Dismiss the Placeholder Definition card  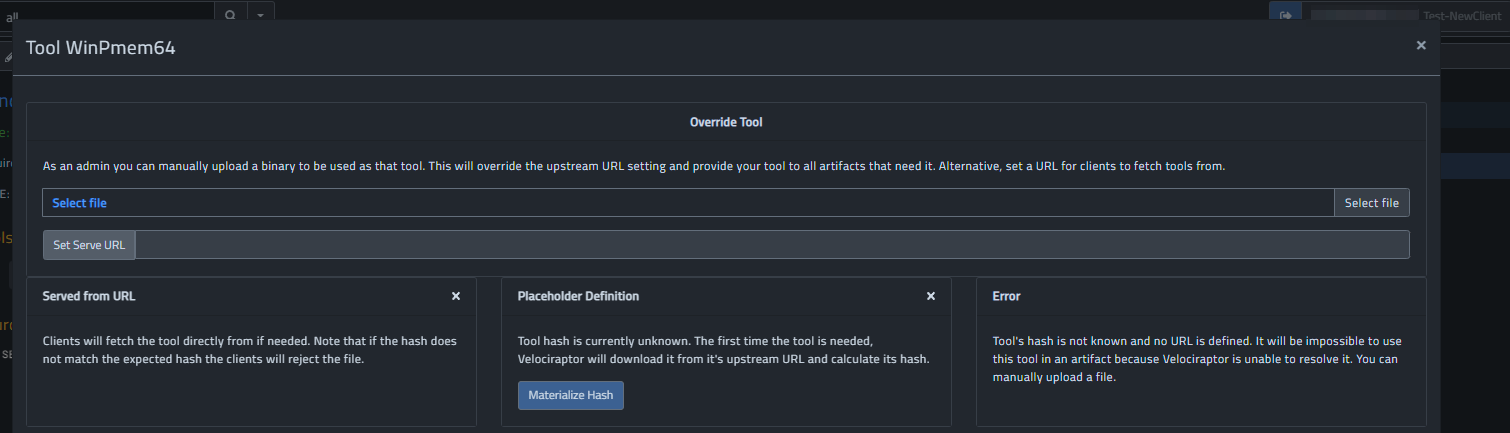931,296
